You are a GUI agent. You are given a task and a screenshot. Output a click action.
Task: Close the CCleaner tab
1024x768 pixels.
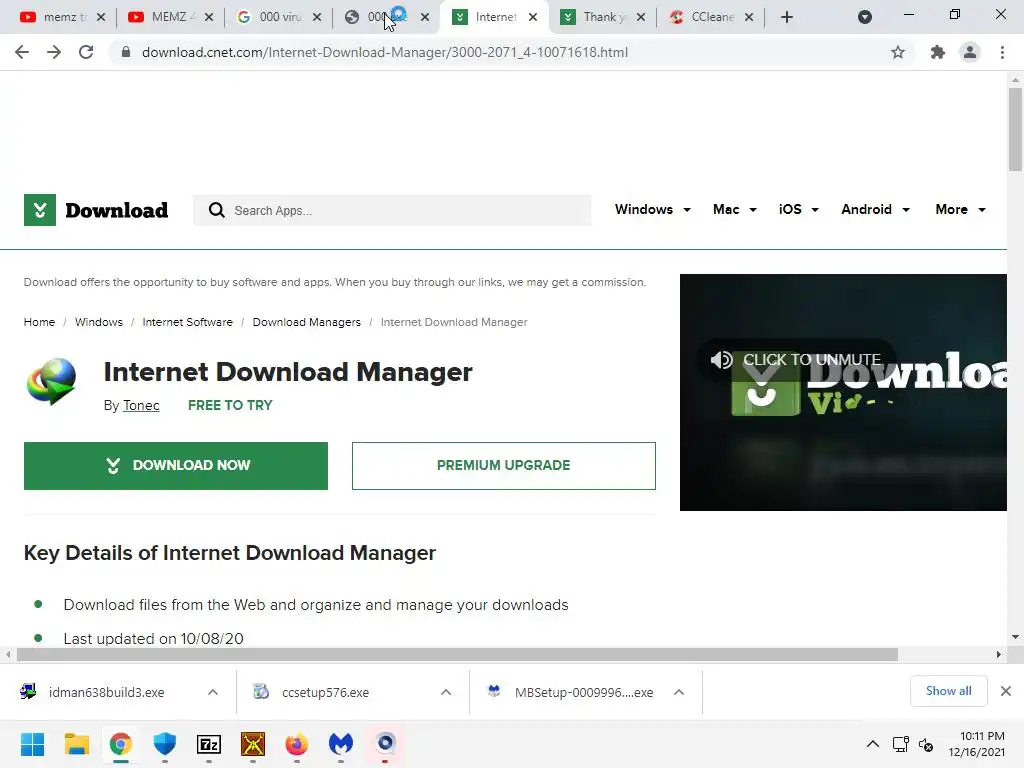749,17
